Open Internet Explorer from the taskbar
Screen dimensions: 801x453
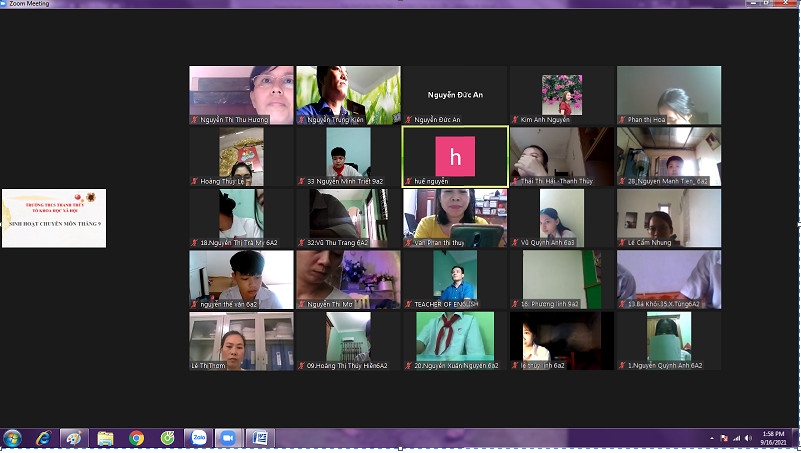[43, 438]
